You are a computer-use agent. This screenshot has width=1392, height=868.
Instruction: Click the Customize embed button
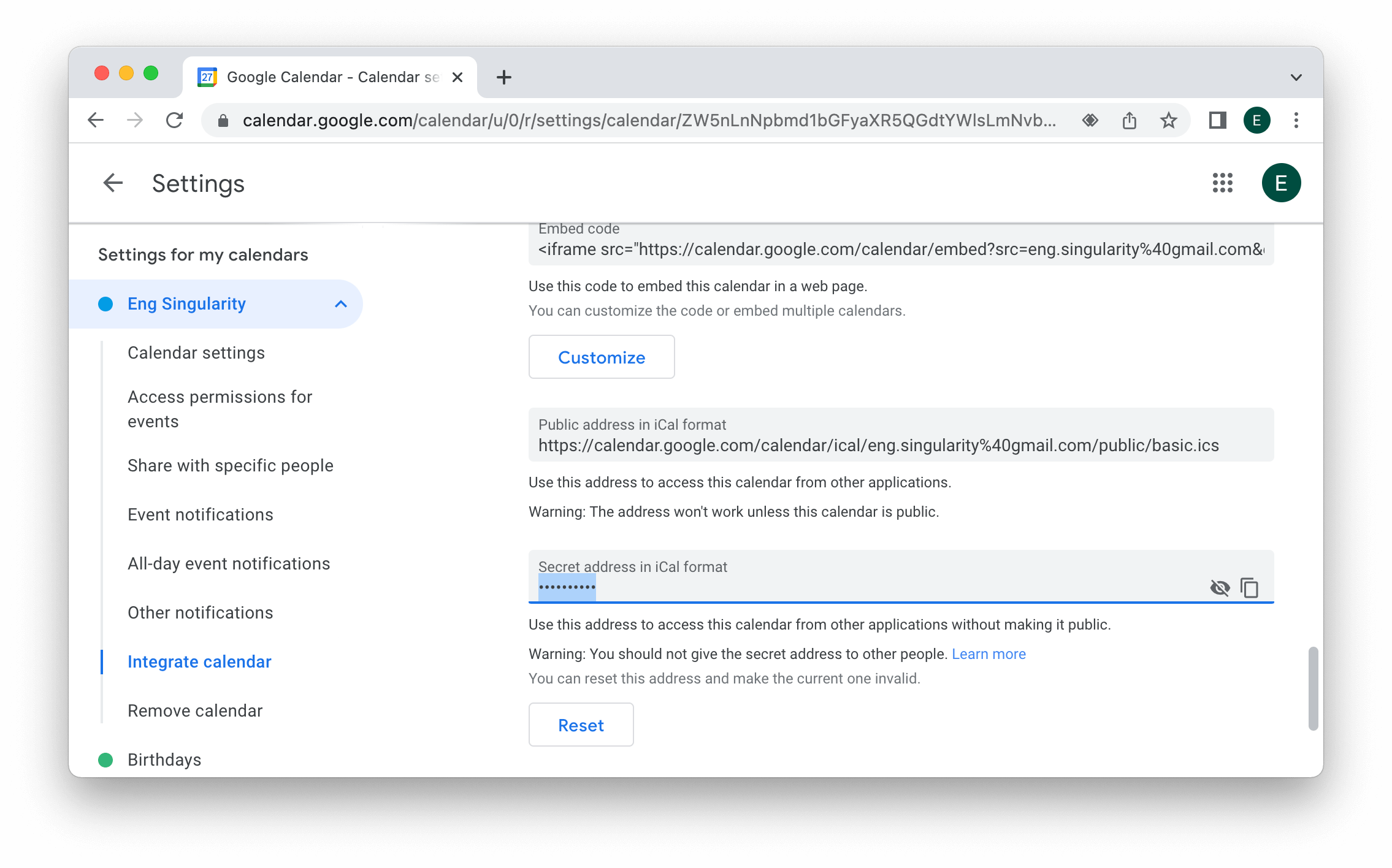click(602, 357)
